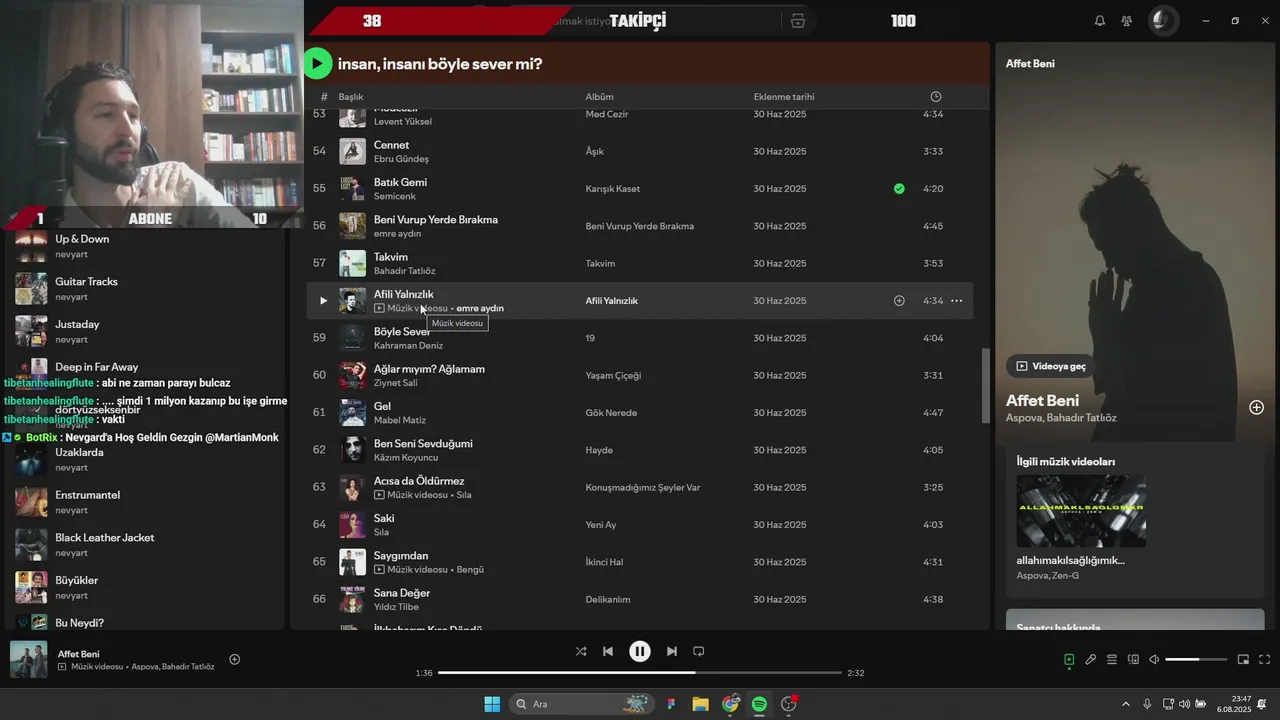This screenshot has width=1280, height=720.
Task: Toggle repeat mode
Action: [699, 651]
